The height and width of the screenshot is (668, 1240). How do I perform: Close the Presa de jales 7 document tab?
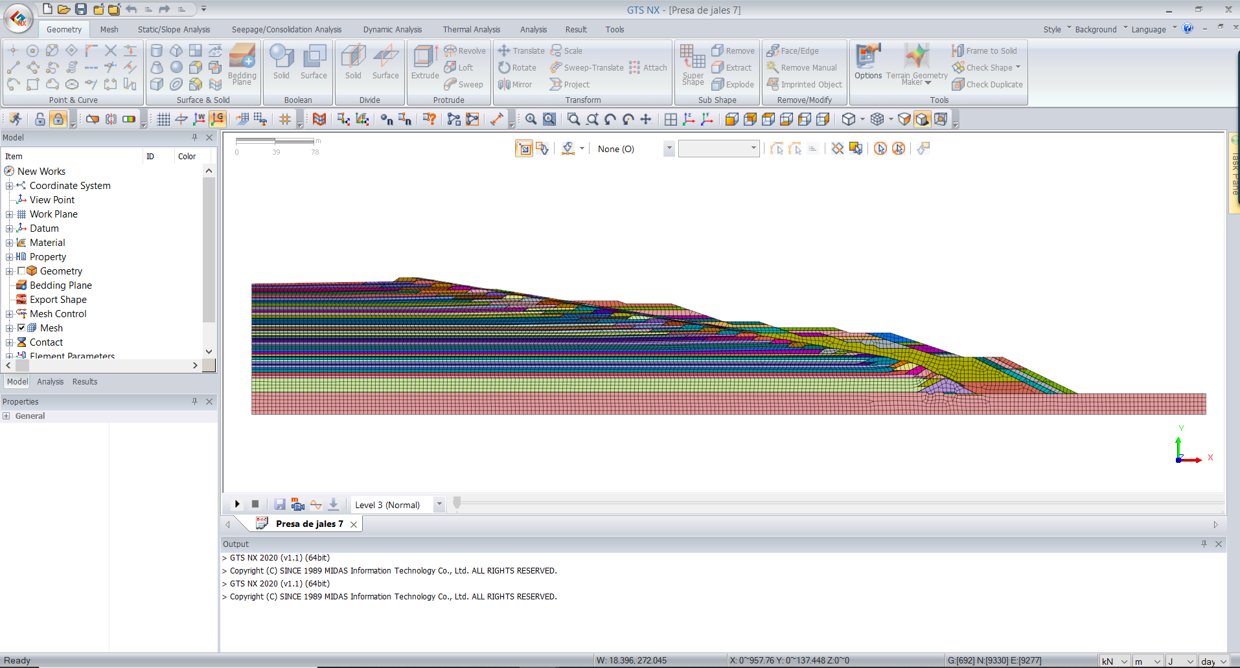354,524
